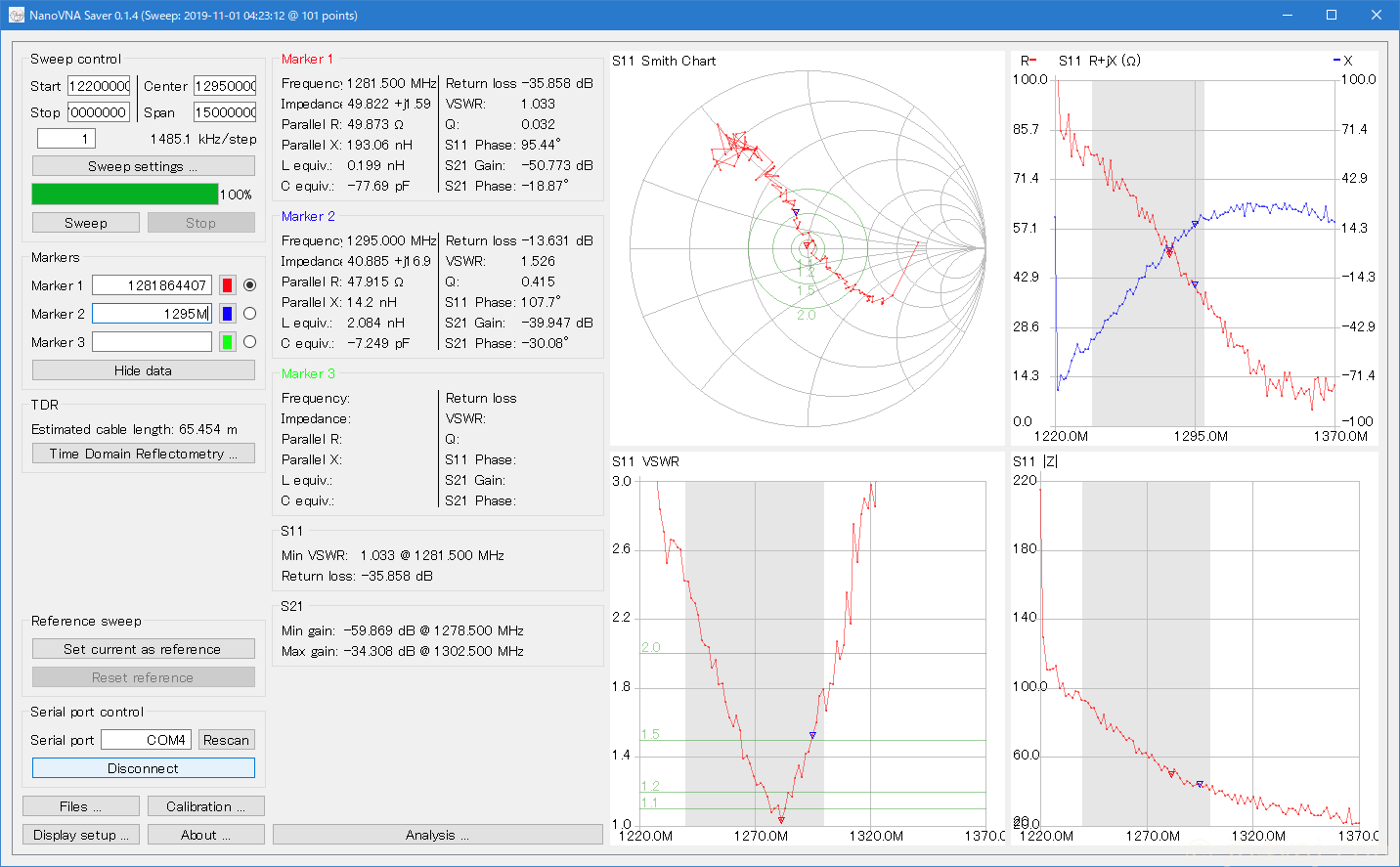This screenshot has height=867, width=1400.
Task: Select the Marker 2 radio button
Action: [x=249, y=314]
